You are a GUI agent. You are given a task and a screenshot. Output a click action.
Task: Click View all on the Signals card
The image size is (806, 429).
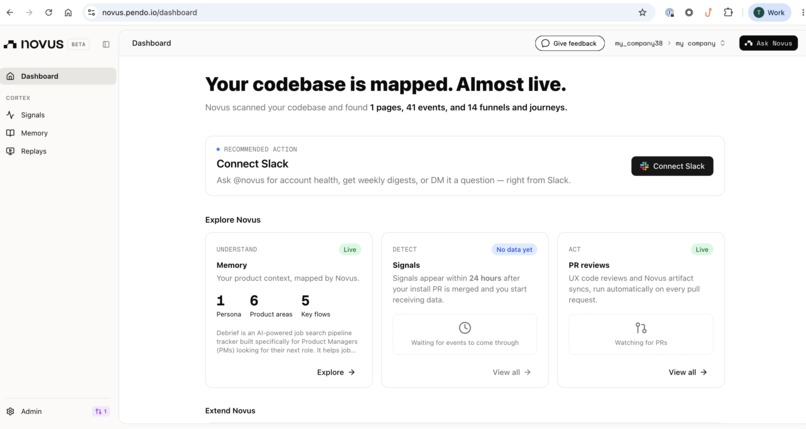(511, 372)
